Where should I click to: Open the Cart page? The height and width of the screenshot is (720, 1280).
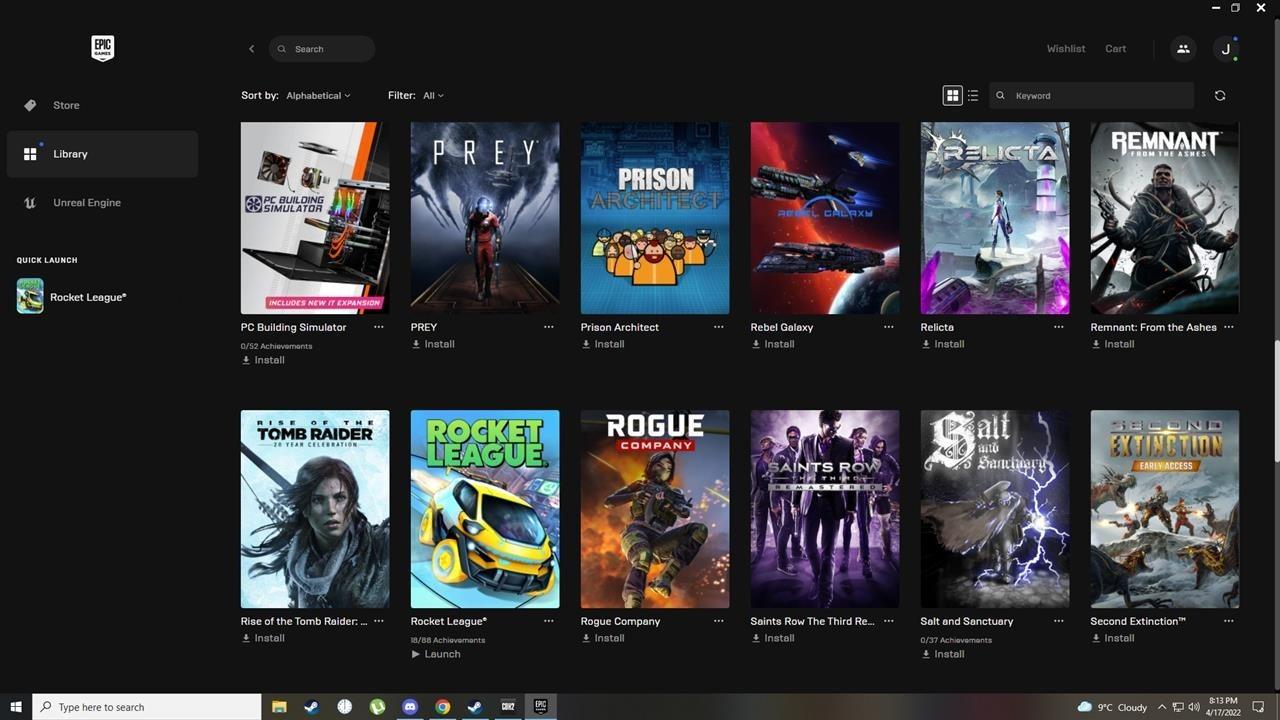coord(1115,49)
